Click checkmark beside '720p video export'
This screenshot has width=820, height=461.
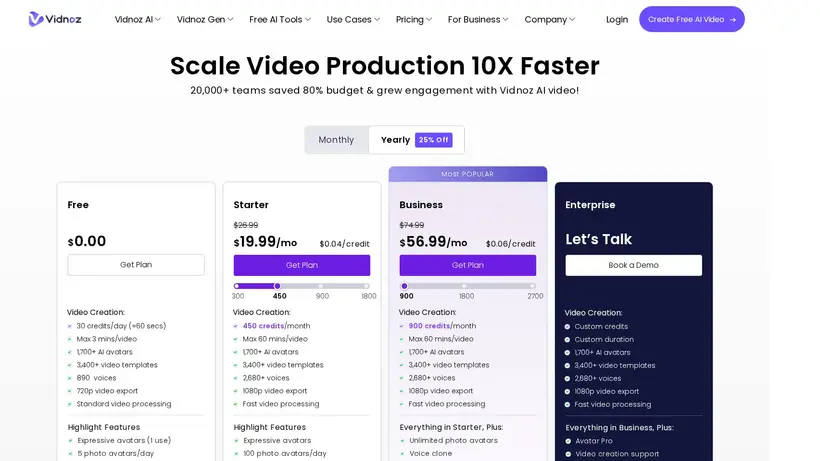(x=70, y=391)
